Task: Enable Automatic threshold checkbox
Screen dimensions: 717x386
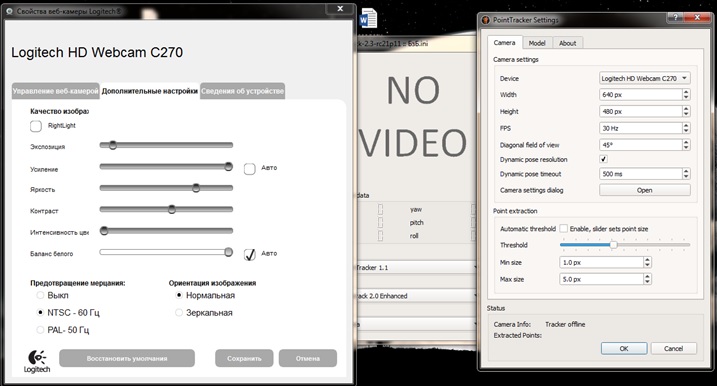Action: (x=563, y=228)
